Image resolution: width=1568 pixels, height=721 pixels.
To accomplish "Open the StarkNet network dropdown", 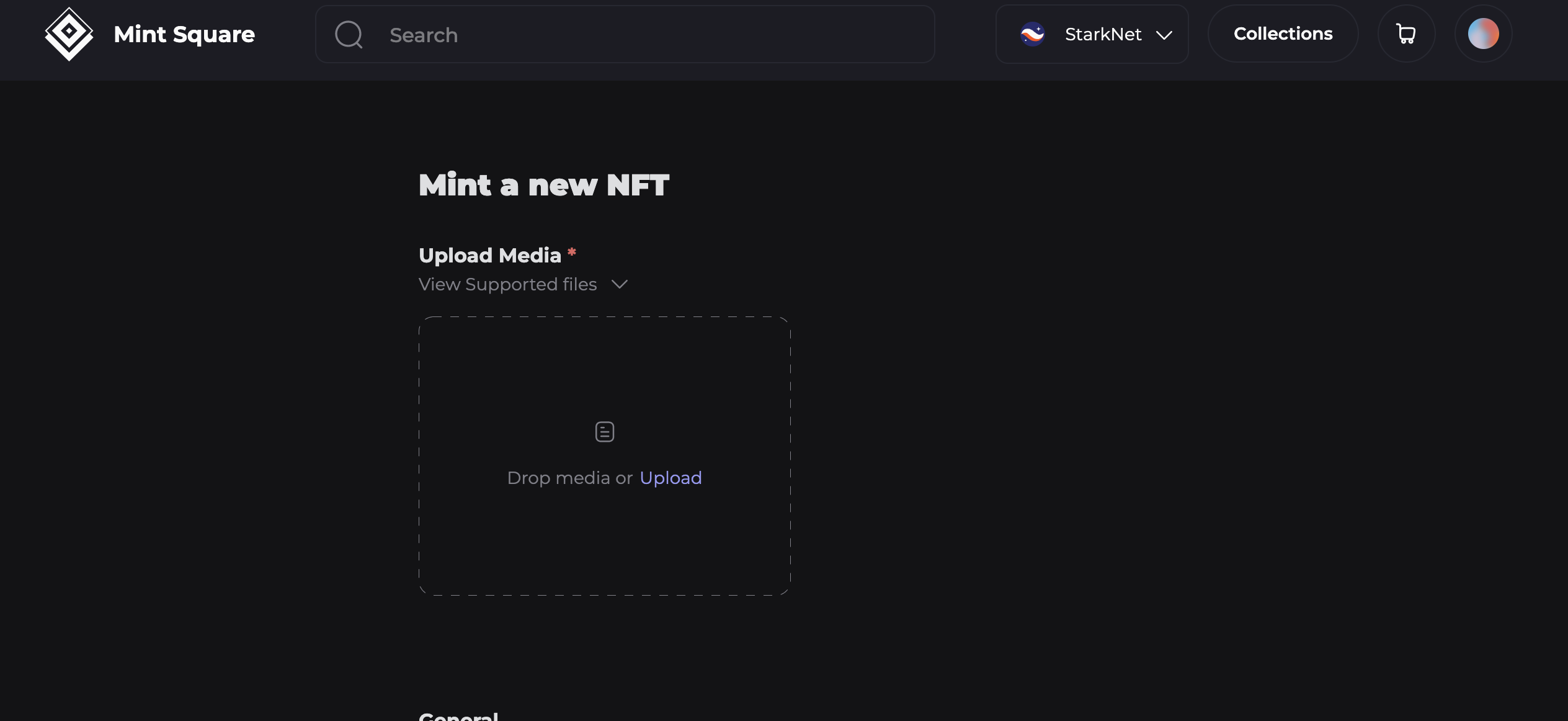I will coord(1092,34).
